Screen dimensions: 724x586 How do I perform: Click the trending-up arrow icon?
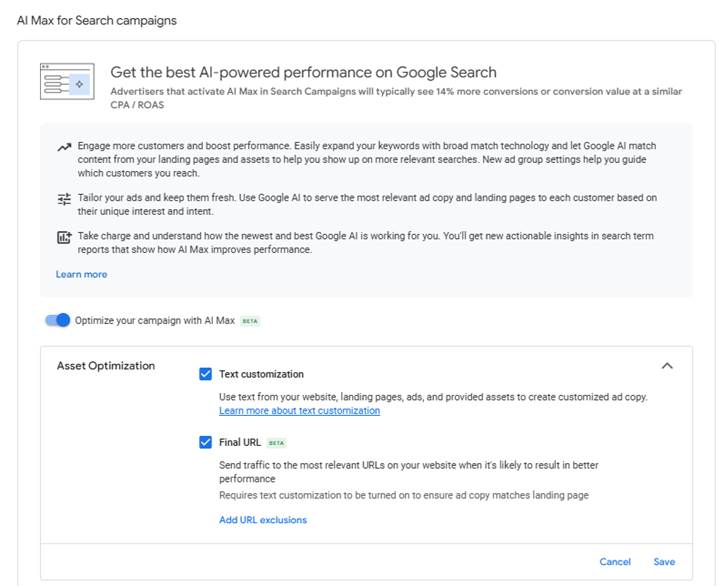click(65, 147)
